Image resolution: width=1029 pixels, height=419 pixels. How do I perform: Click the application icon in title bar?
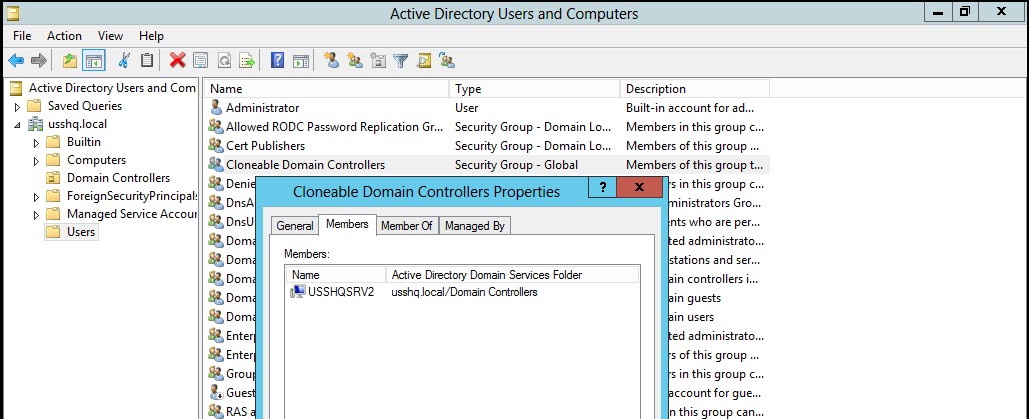13,12
